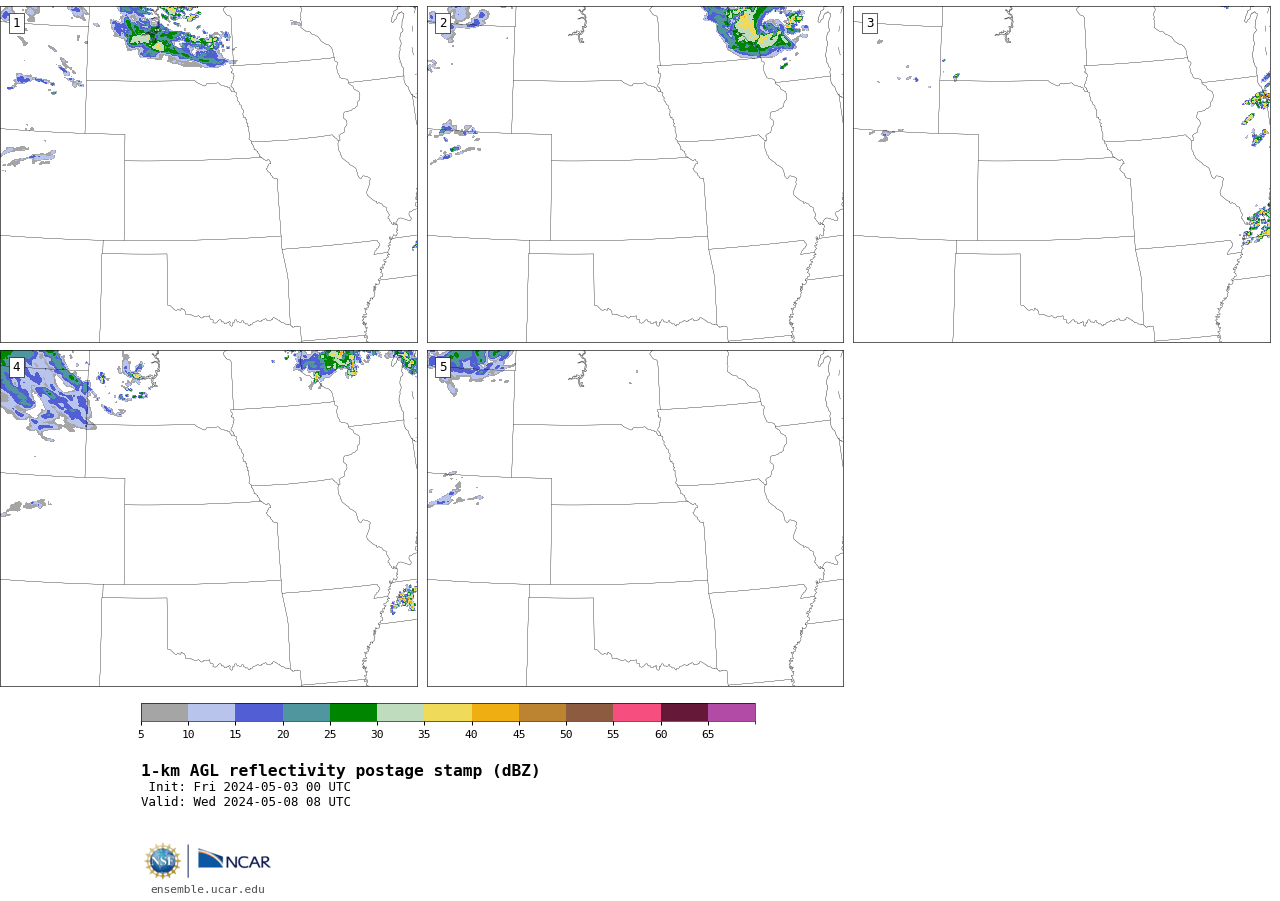Open ensemble member 3 reflectivity map
Viewport: 1280px width, 901px height.
coord(1061,175)
